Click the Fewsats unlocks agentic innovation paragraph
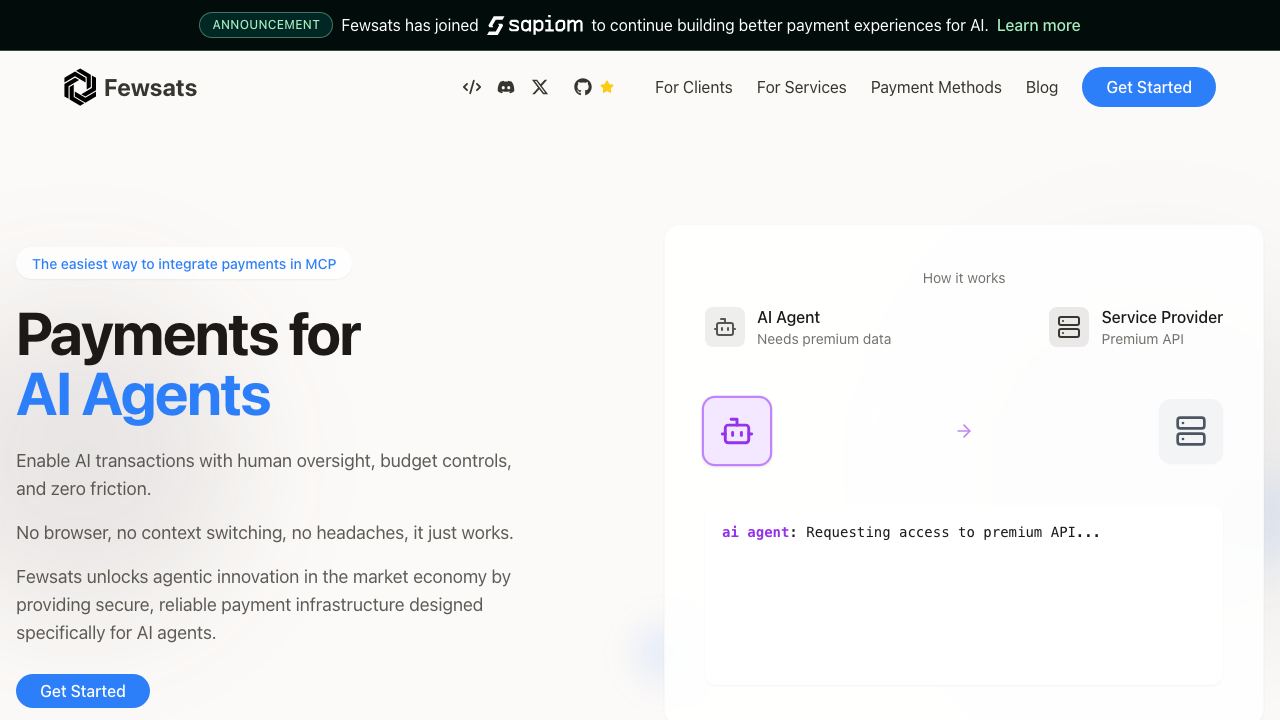 point(264,605)
